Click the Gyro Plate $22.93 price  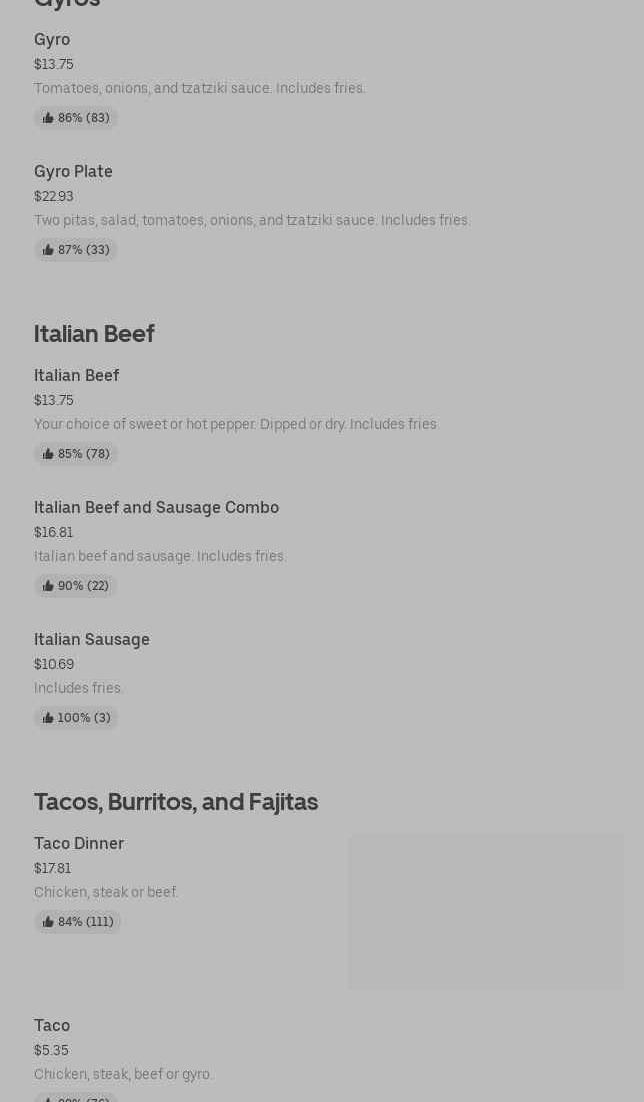coord(54,196)
